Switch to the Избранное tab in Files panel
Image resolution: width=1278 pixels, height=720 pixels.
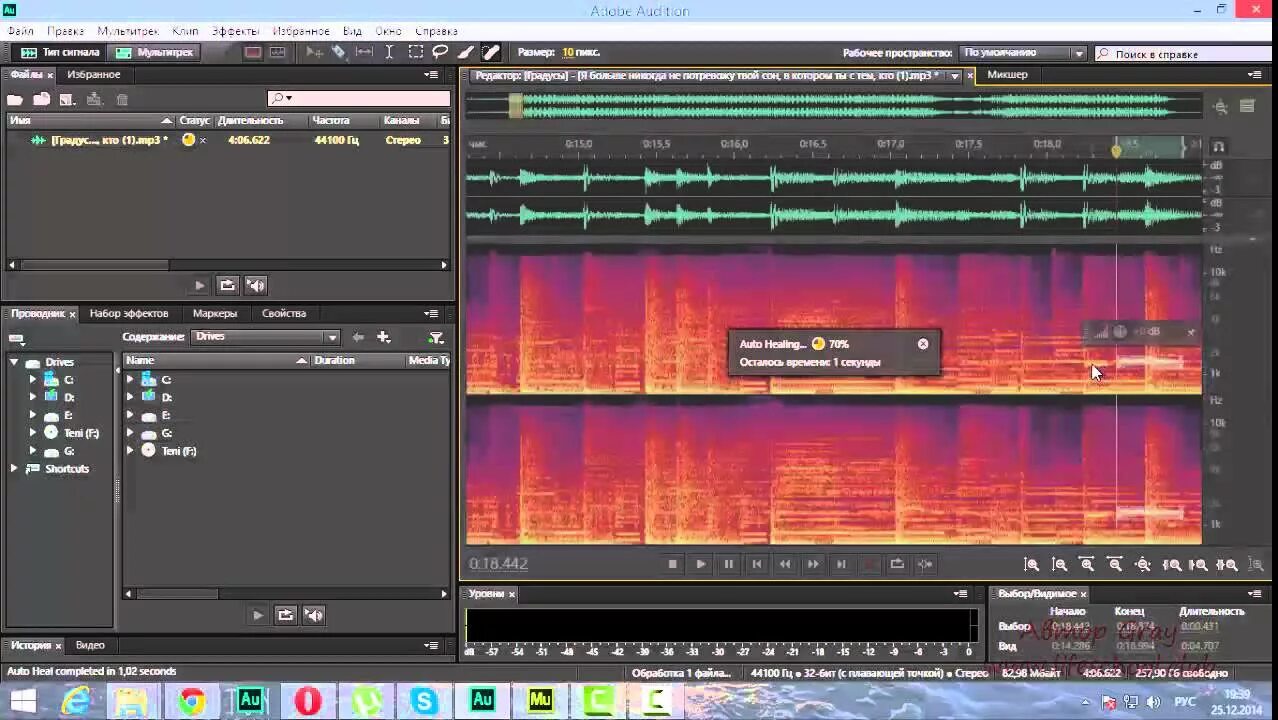click(x=94, y=75)
